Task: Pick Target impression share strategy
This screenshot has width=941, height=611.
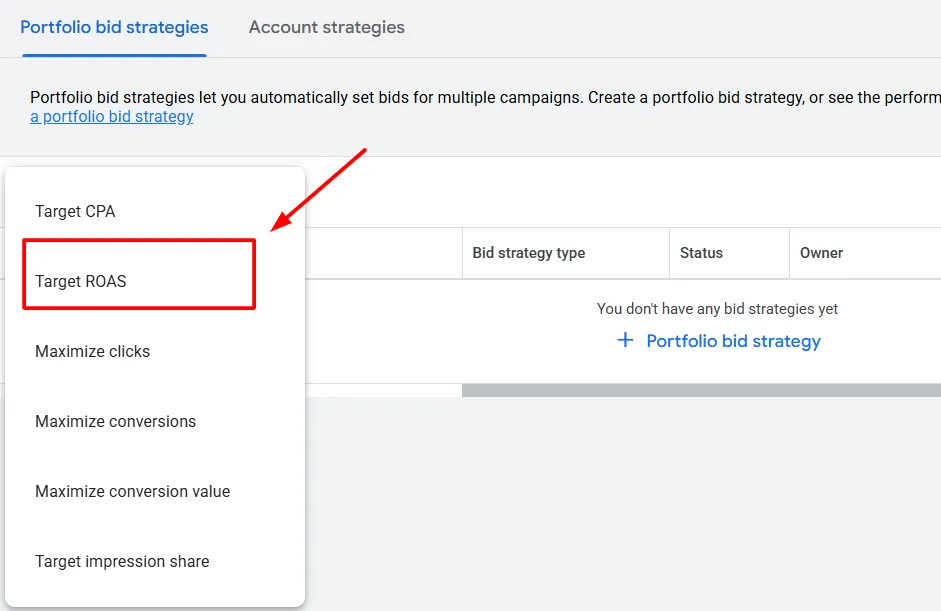Action: point(122,561)
